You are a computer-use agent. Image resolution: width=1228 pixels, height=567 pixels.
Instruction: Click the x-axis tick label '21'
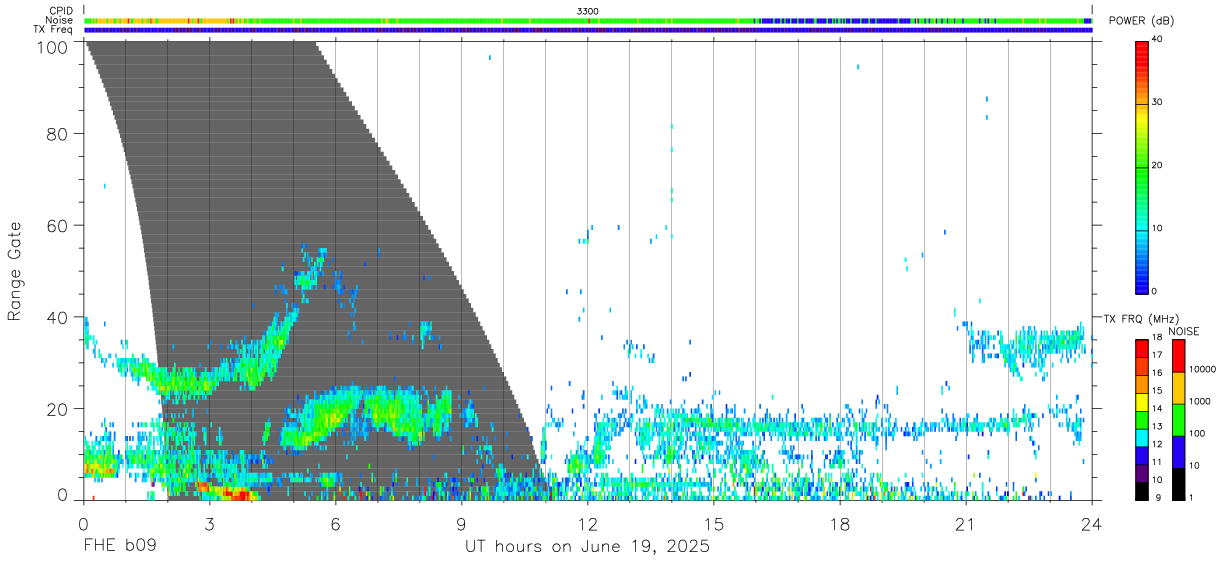[x=966, y=524]
